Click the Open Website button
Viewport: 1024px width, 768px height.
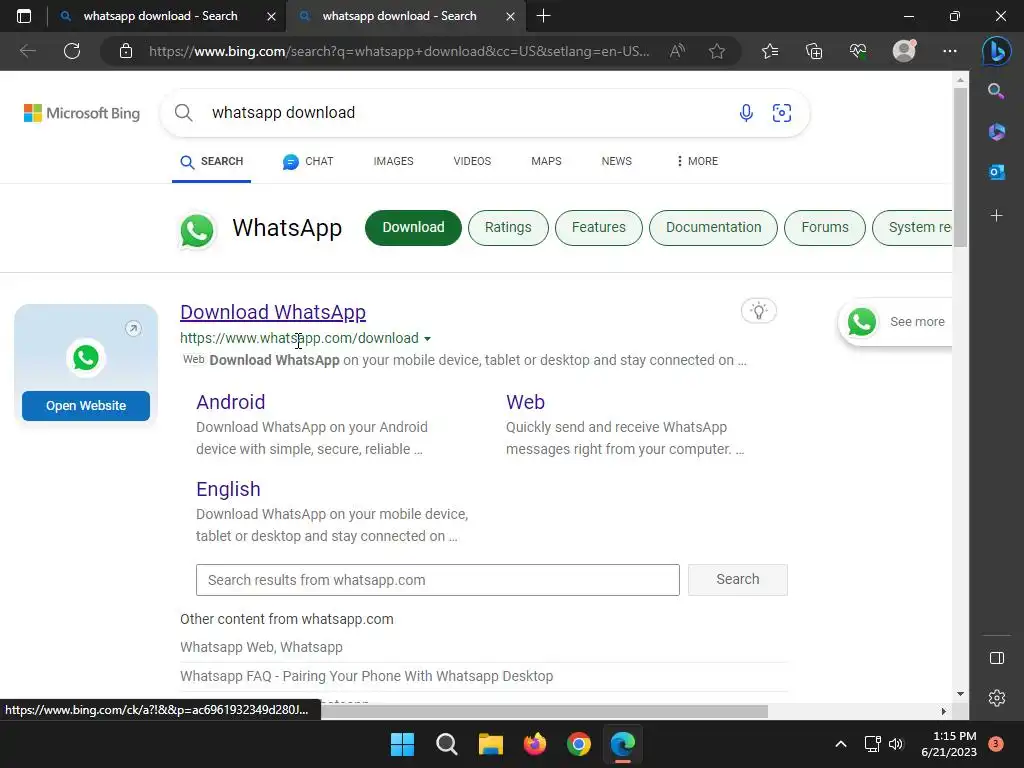coord(86,406)
